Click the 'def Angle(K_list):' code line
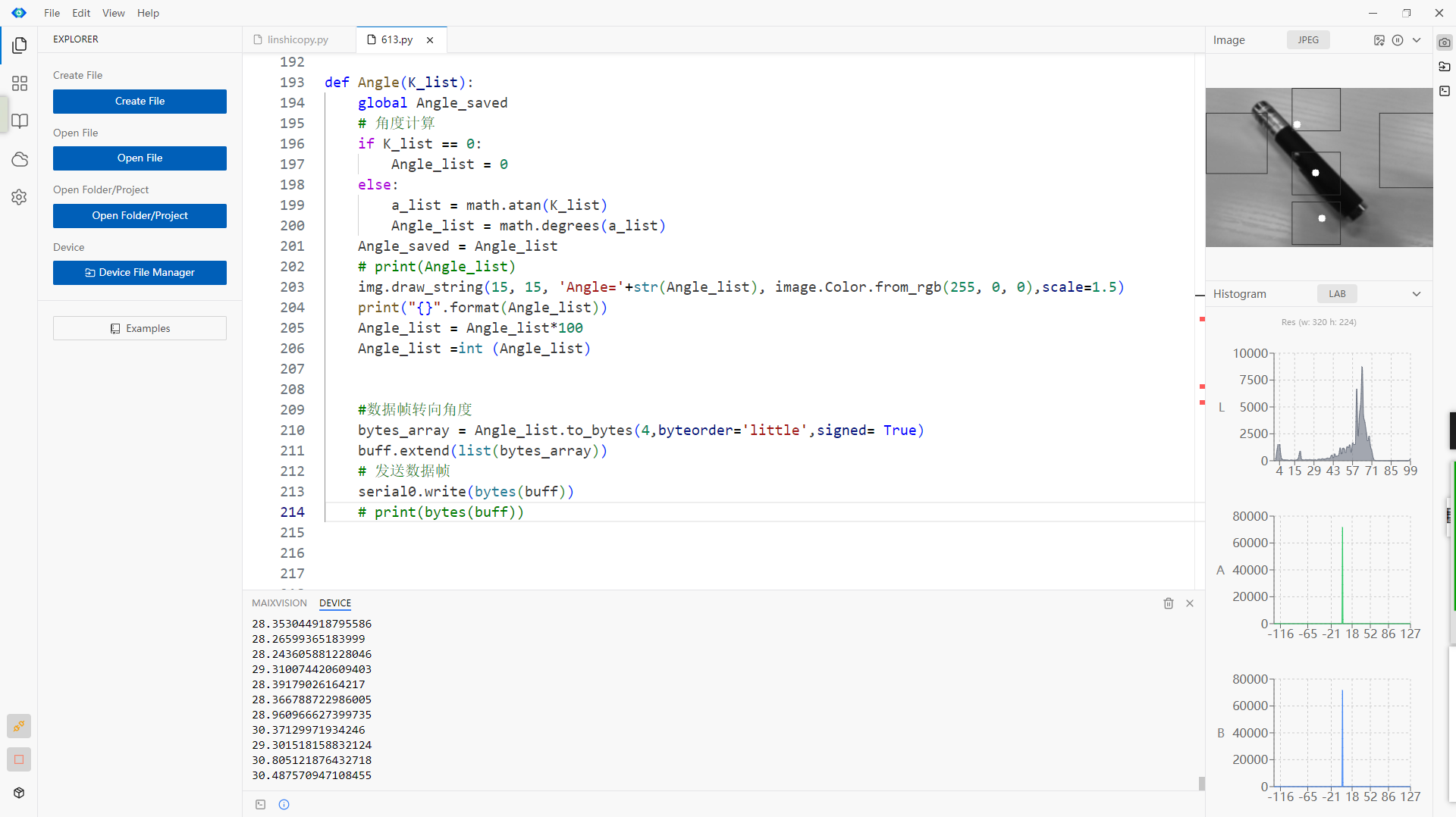This screenshot has height=817, width=1456. coord(399,83)
